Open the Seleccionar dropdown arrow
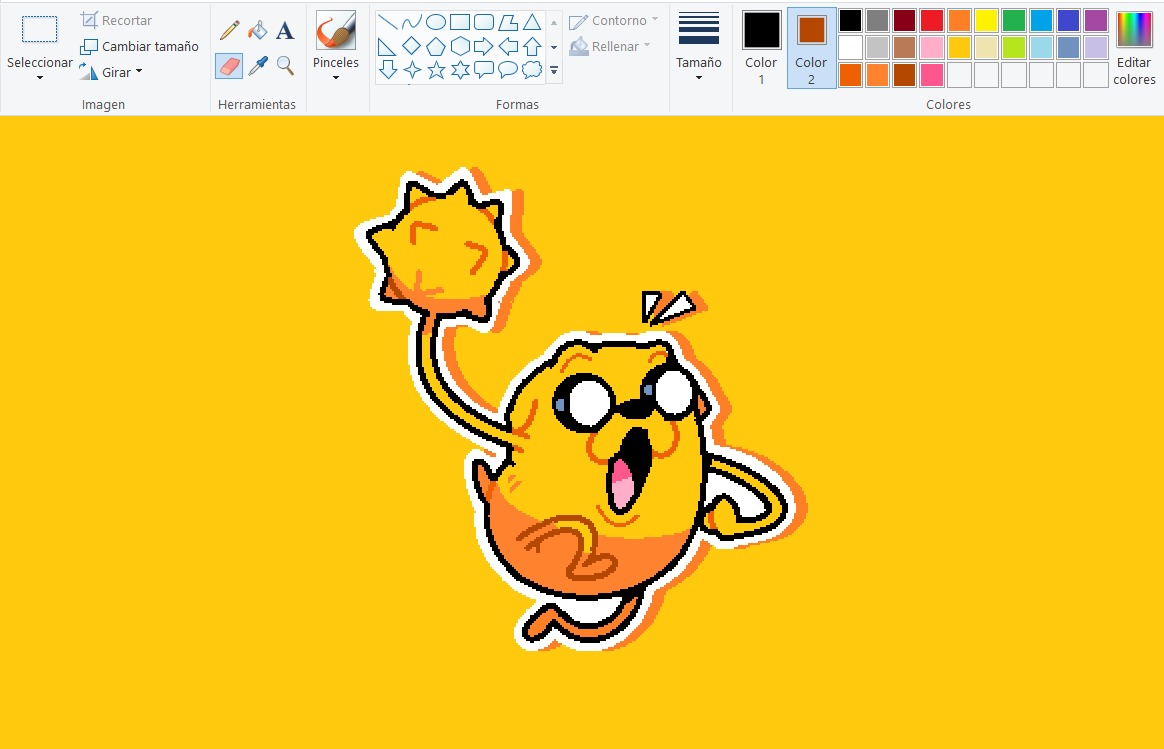The image size is (1164, 749). coord(39,78)
